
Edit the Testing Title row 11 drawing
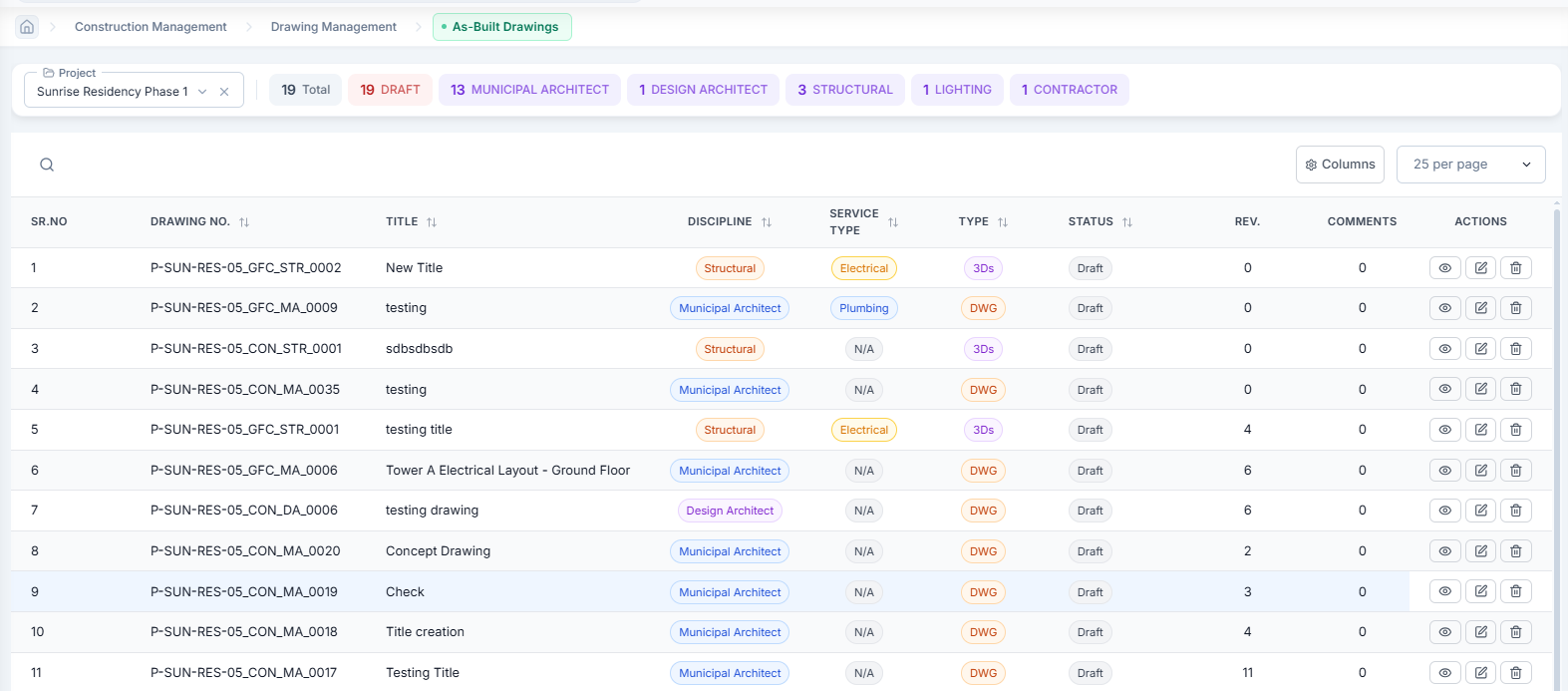[x=1481, y=673]
